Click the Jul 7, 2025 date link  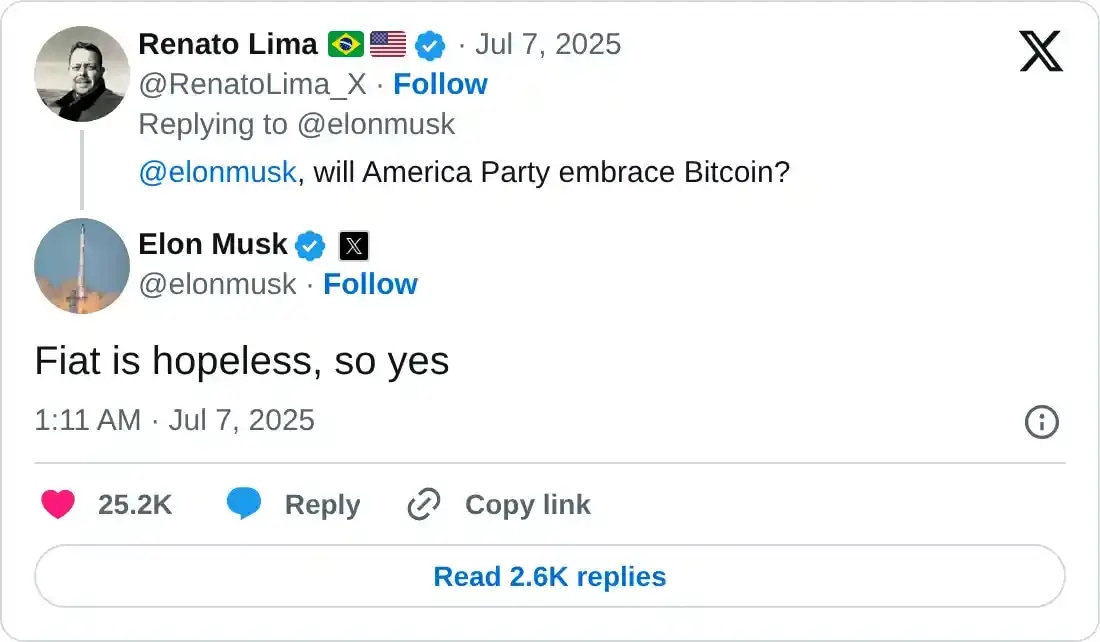[548, 44]
